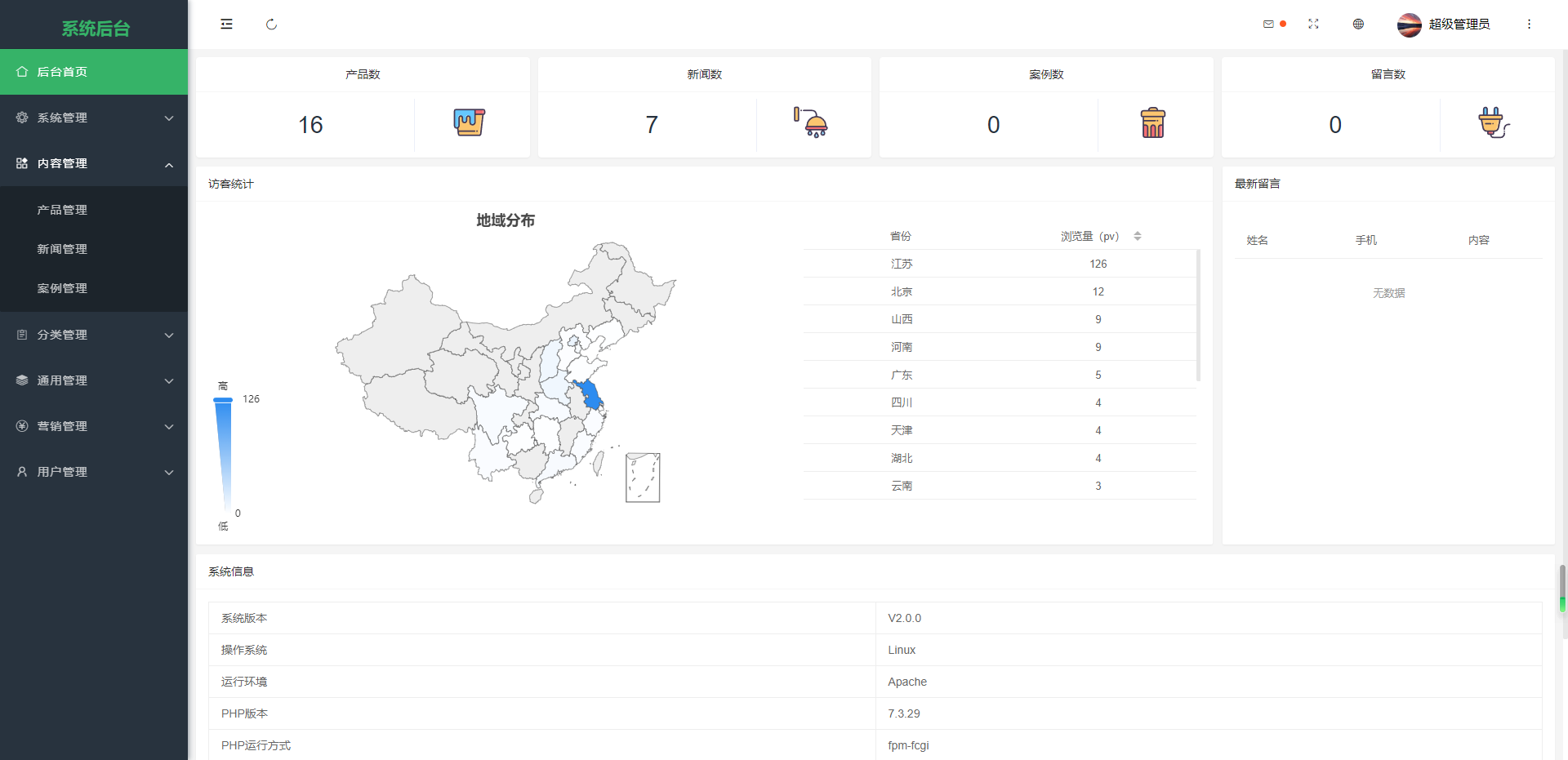
Task: Go to 后台首页 in sidebar
Action: [62, 72]
